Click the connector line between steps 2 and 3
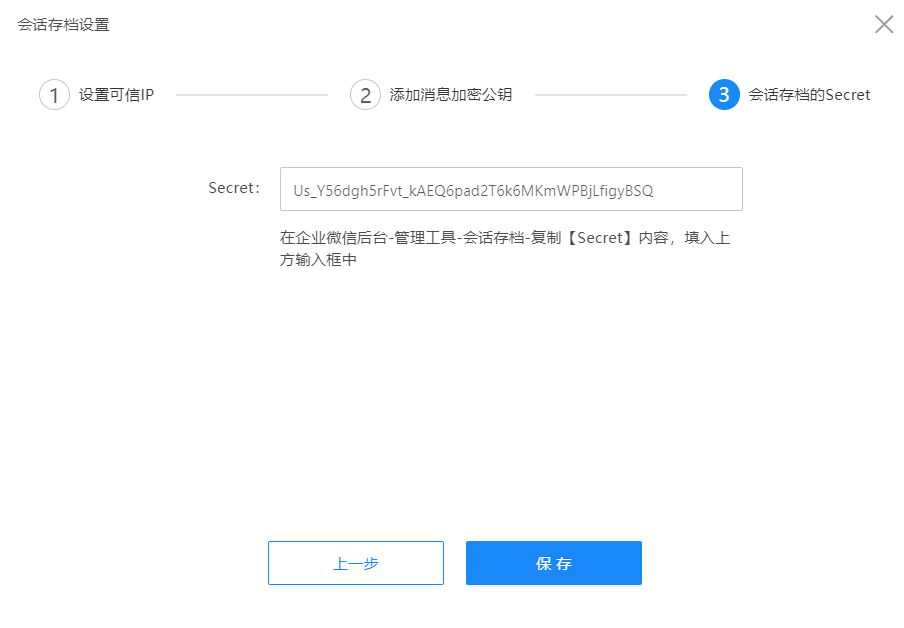Image resolution: width=904 pixels, height=628 pixels. (x=611, y=95)
